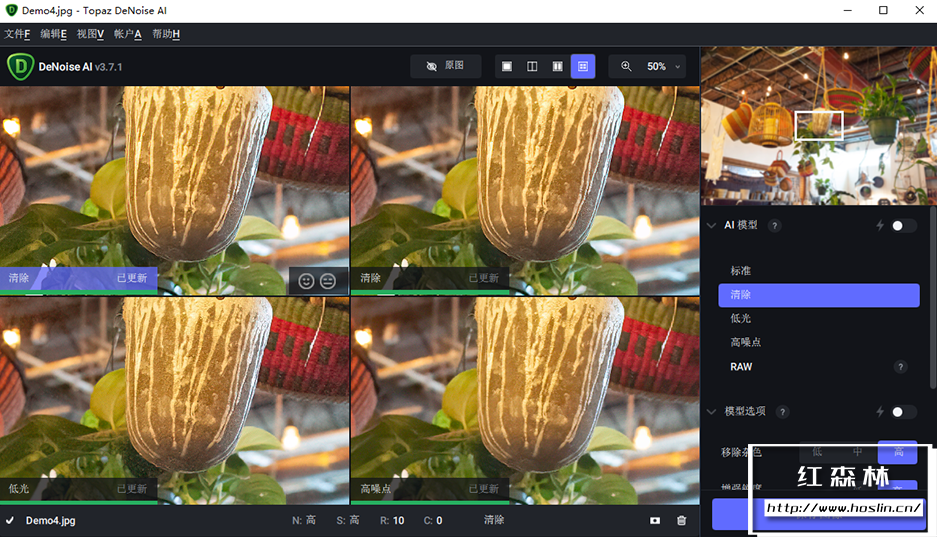Select the 低光 model
Screen dimensions: 937x537
pos(819,318)
